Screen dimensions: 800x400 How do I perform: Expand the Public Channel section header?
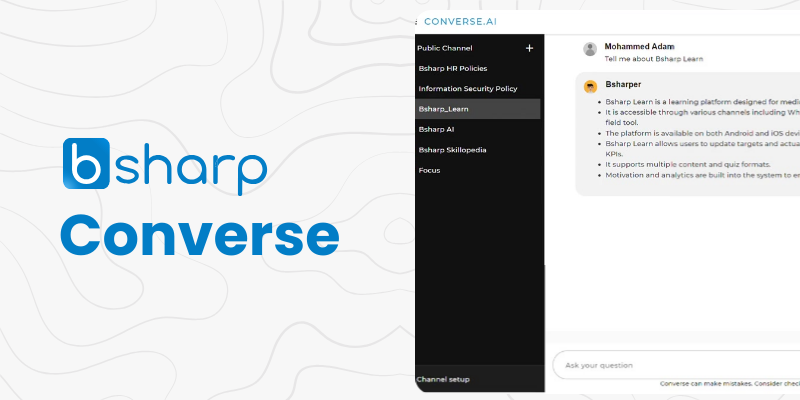445,48
